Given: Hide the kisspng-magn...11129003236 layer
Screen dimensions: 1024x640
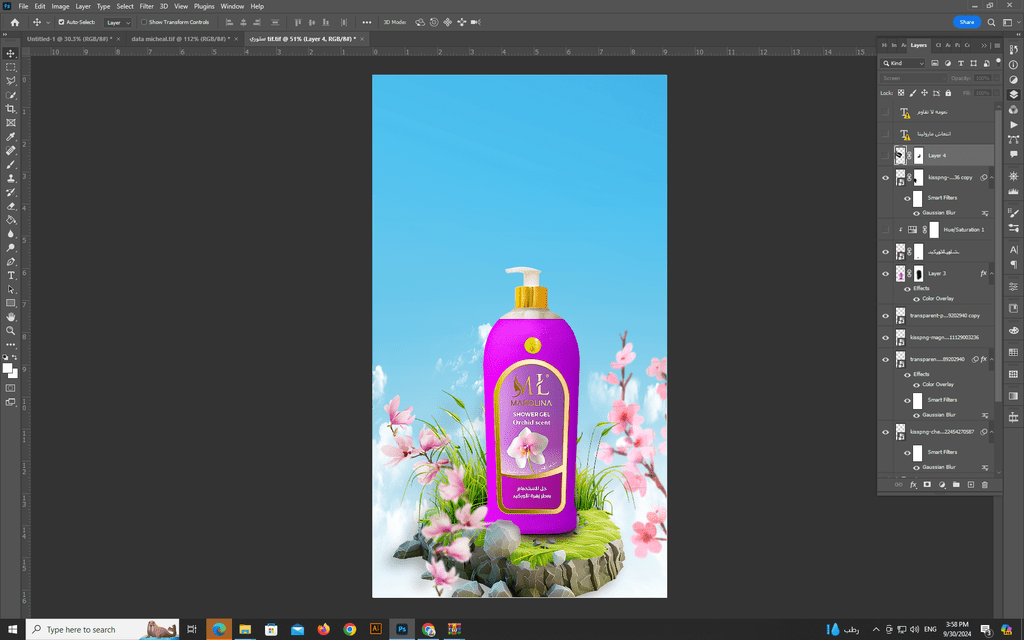Looking at the screenshot, I should tap(886, 338).
